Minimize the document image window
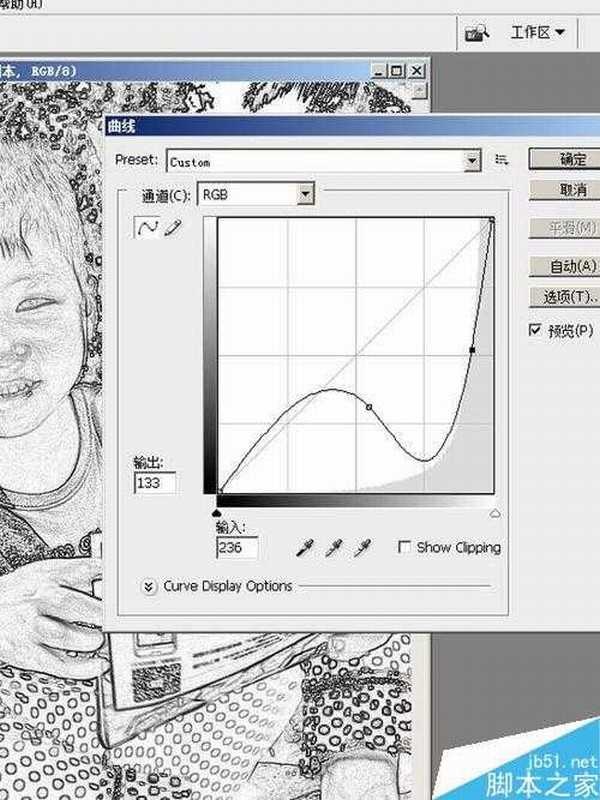Viewport: 600px width, 800px height. point(379,70)
